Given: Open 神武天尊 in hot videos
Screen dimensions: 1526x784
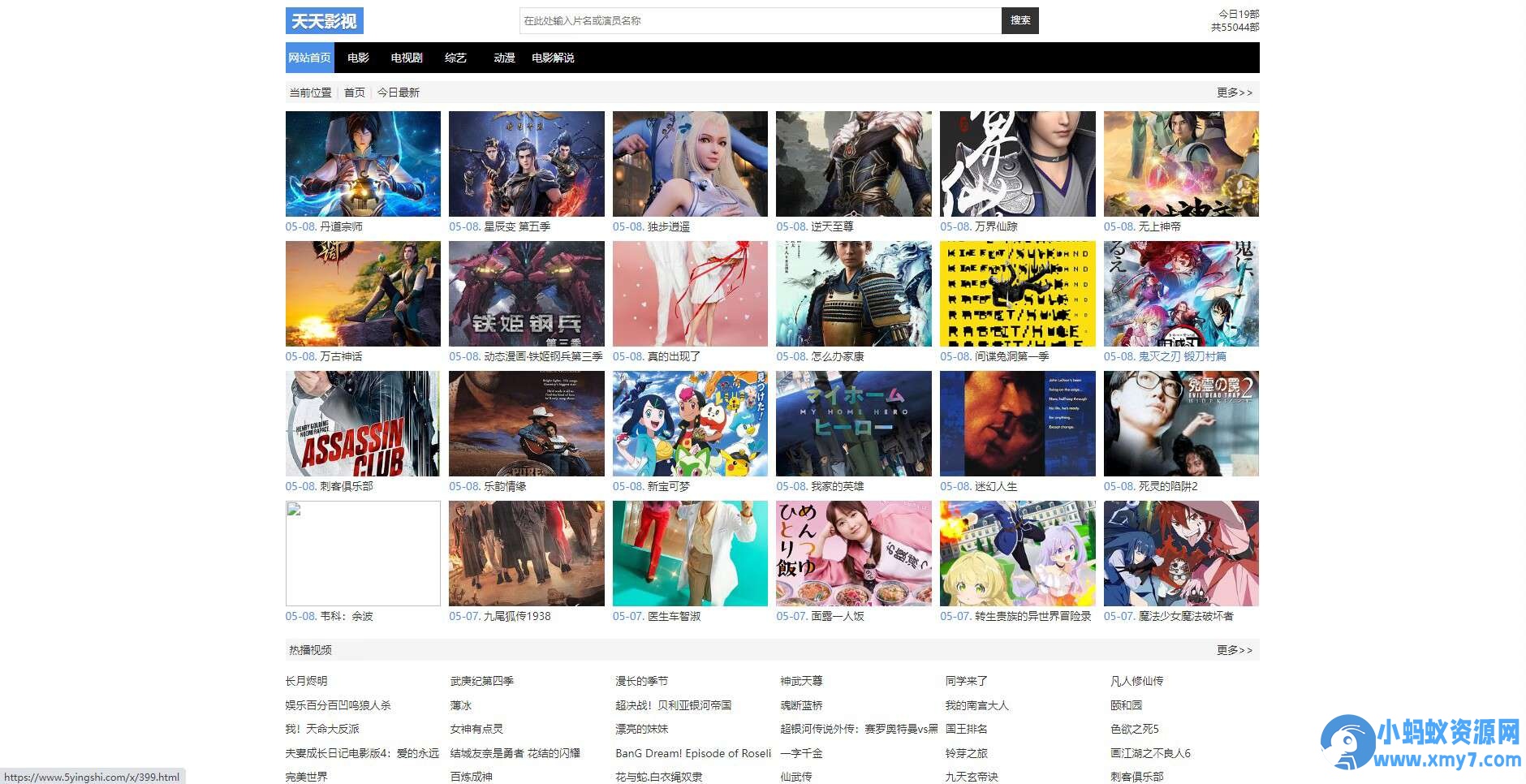Looking at the screenshot, I should click(801, 681).
